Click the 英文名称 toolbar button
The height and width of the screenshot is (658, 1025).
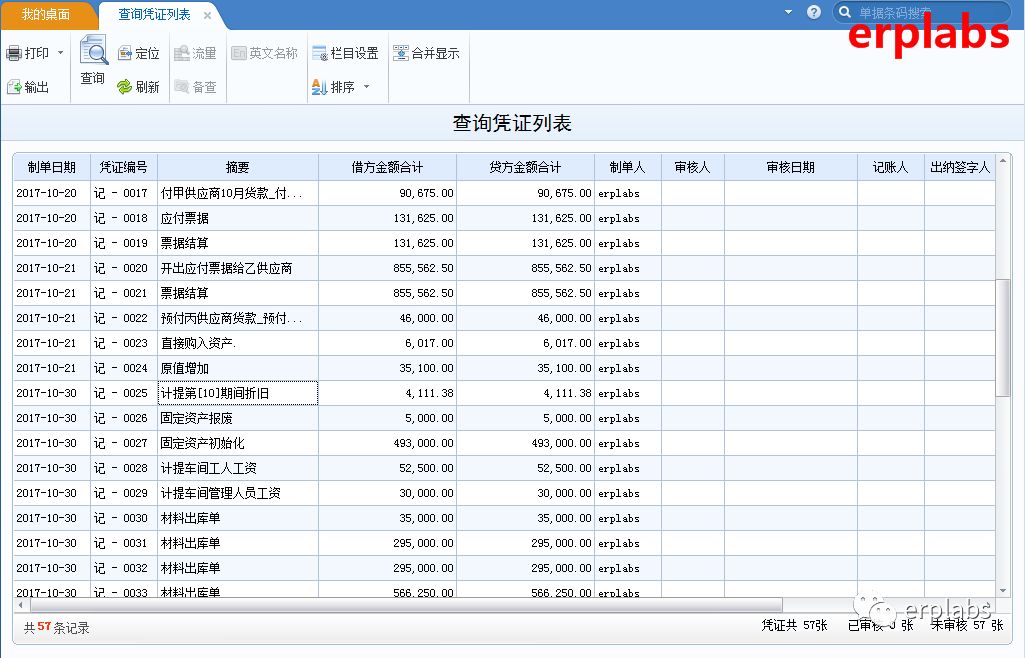pyautogui.click(x=264, y=53)
